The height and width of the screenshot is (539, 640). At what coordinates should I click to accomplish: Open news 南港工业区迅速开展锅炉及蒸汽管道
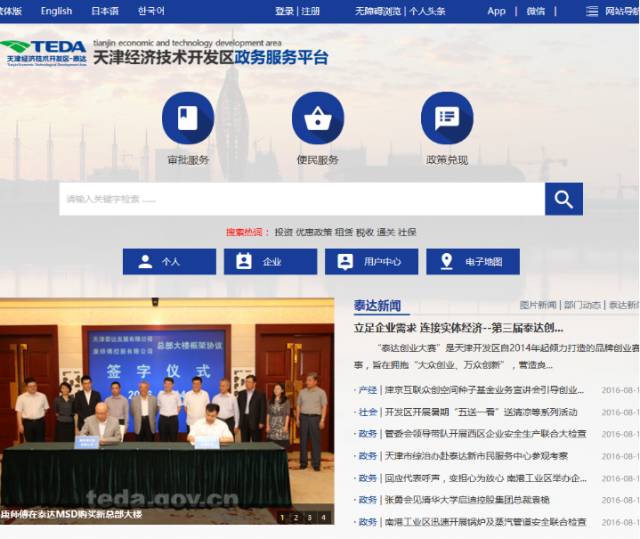(x=486, y=522)
